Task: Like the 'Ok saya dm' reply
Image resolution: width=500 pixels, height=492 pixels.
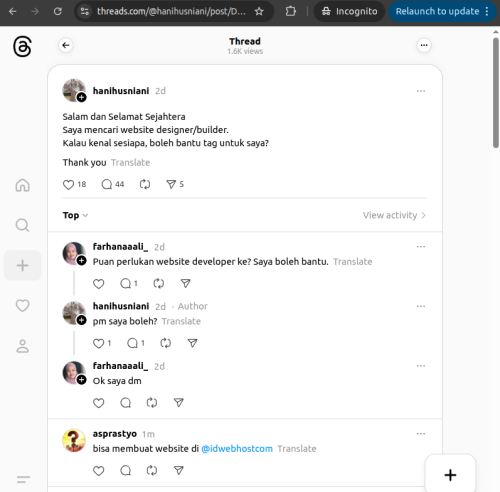Action: pyautogui.click(x=98, y=403)
